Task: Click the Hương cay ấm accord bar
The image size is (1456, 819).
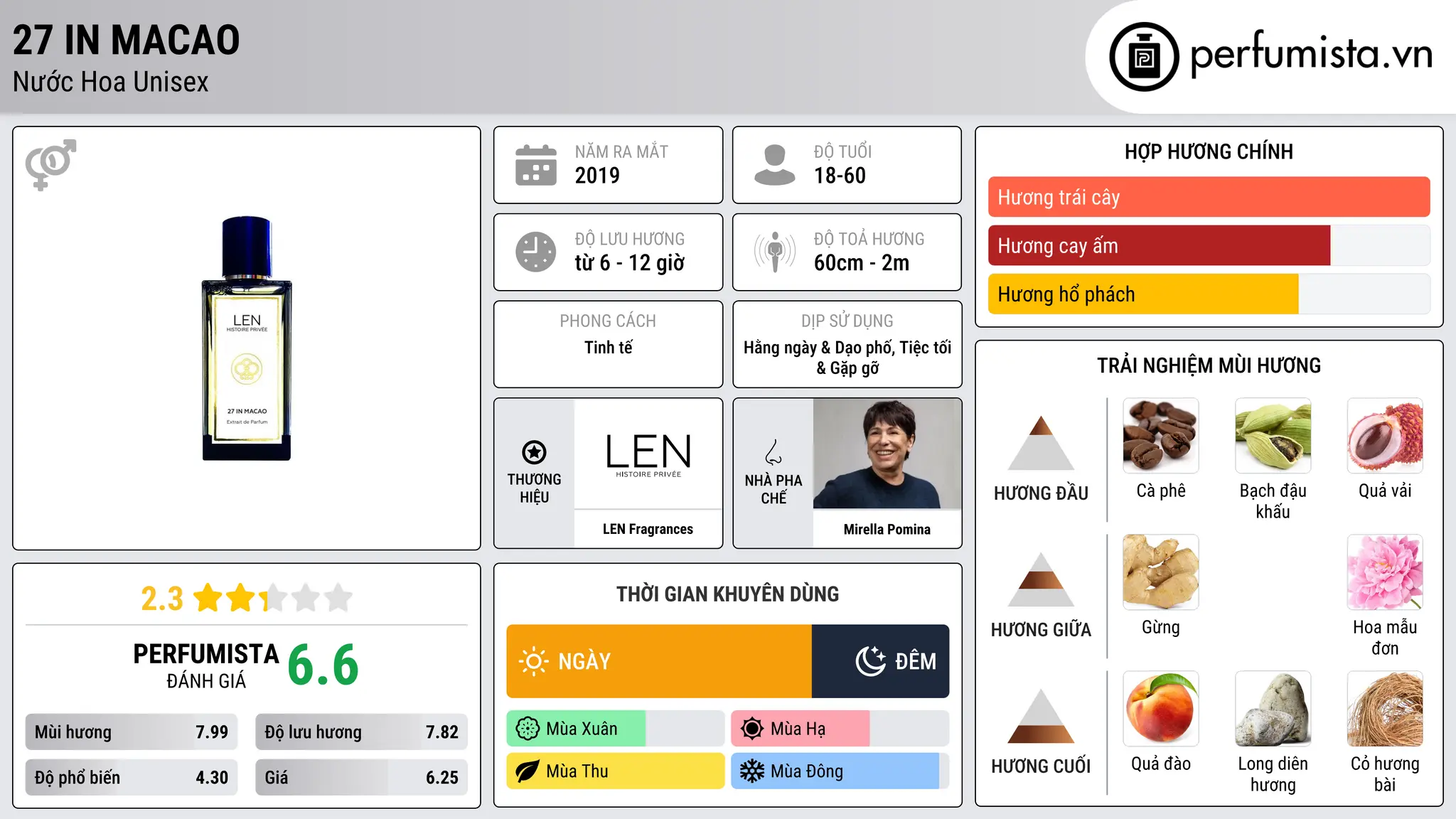Action: pos(1209,245)
